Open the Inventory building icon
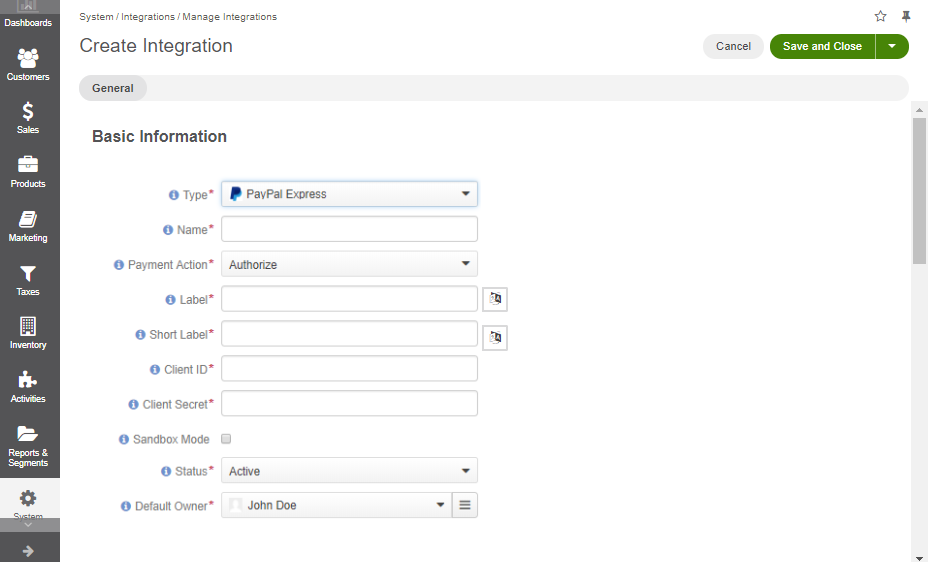928x562 pixels. pos(28,326)
